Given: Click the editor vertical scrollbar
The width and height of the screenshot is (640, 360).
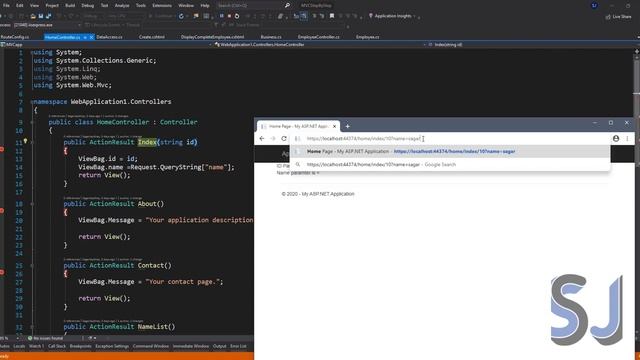Looking at the screenshot, I should pyautogui.click(x=637, y=196).
